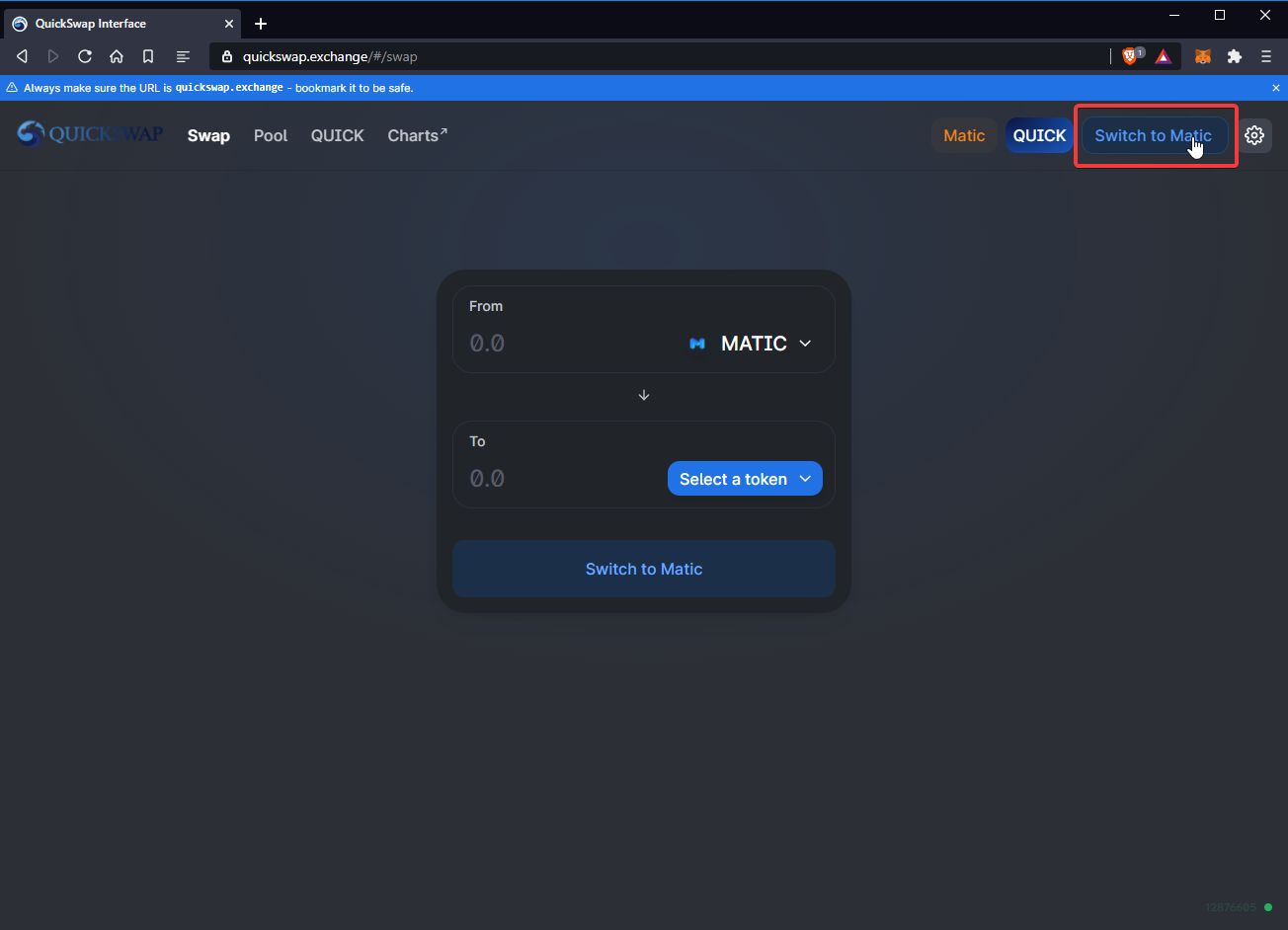
Task: Open Brave Shields panel
Action: point(1129,56)
